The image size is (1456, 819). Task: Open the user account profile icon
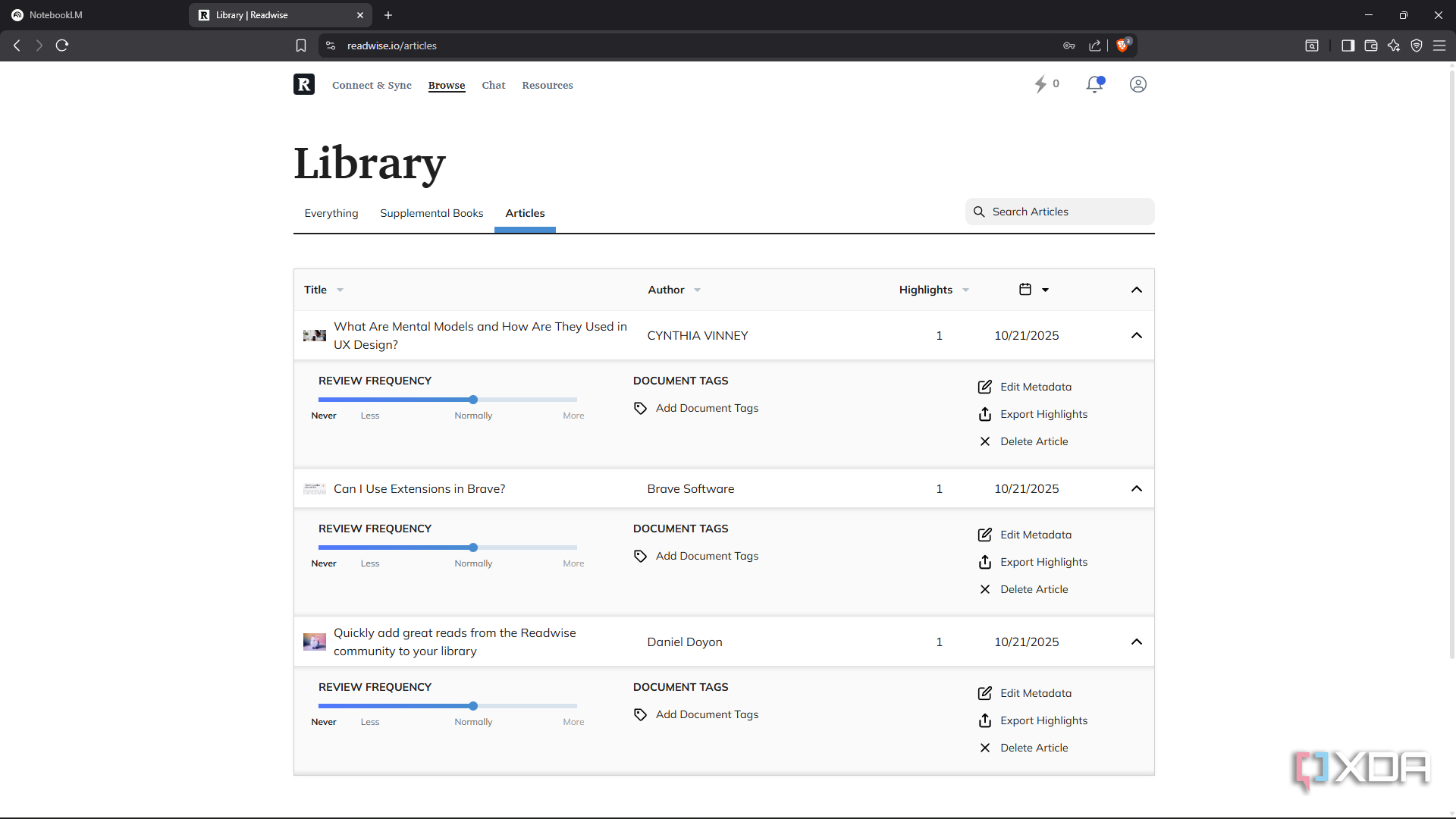tap(1138, 84)
